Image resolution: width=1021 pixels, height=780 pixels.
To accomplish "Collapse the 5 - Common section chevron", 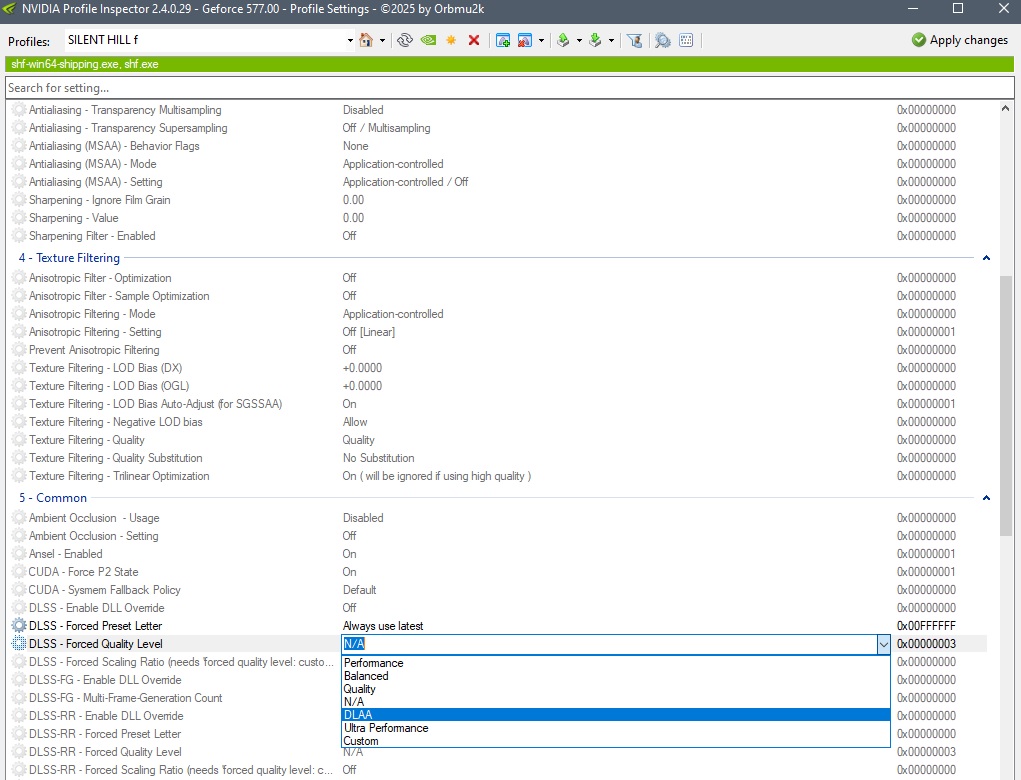I will (x=986, y=498).
